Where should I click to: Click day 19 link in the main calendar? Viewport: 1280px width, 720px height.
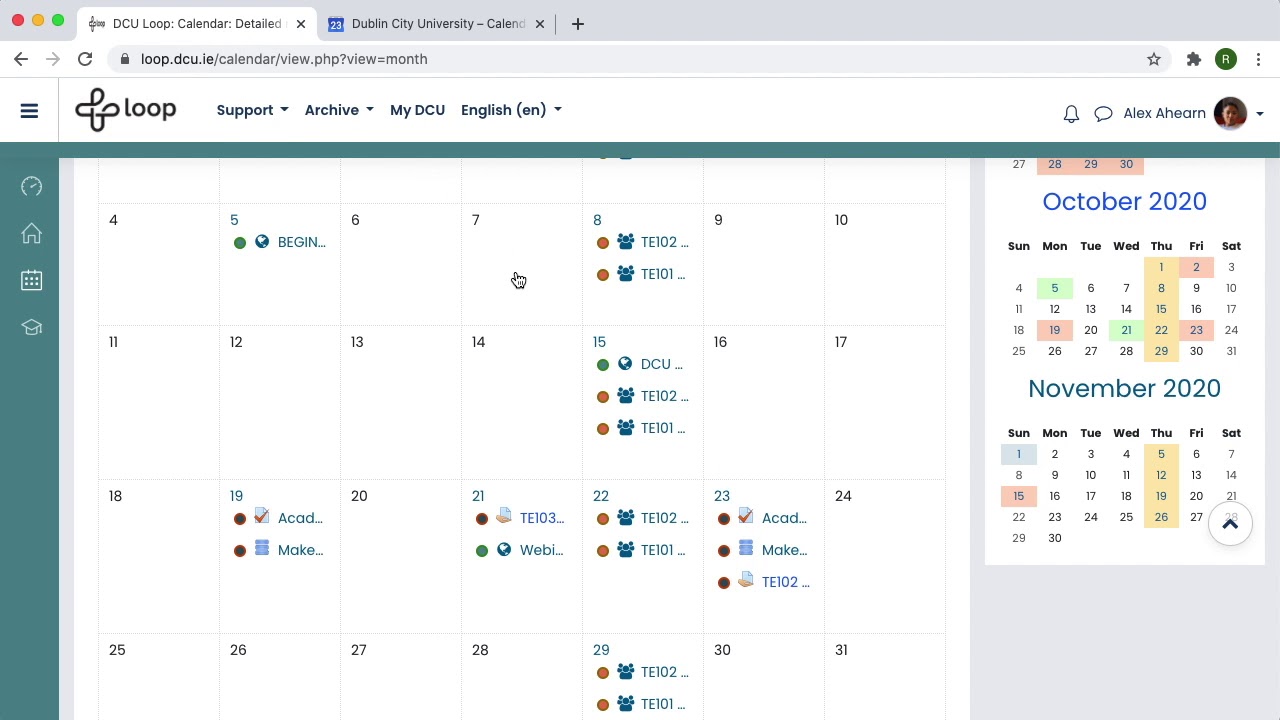pyautogui.click(x=236, y=496)
